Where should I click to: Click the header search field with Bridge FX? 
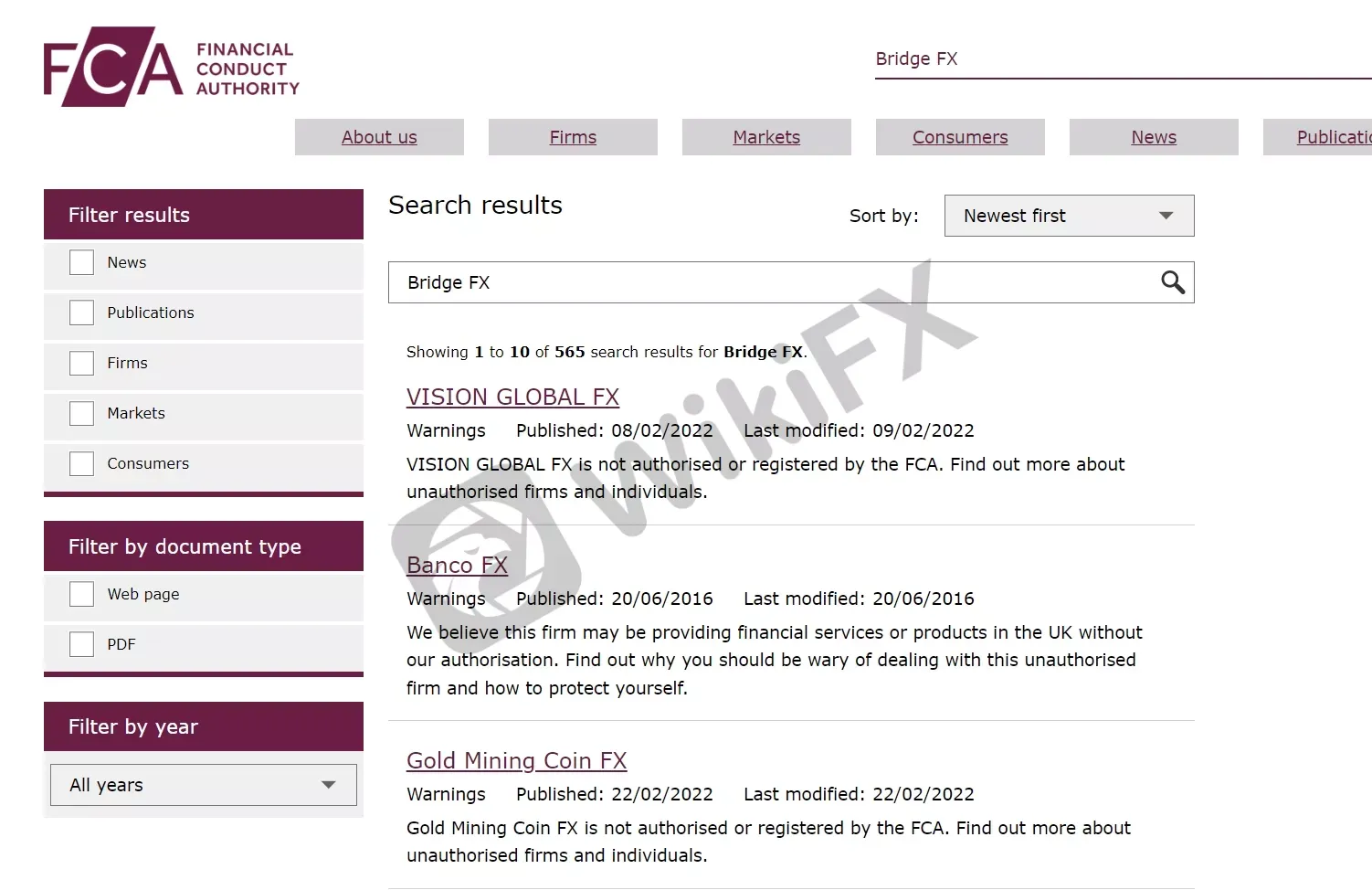pyautogui.click(x=1124, y=59)
